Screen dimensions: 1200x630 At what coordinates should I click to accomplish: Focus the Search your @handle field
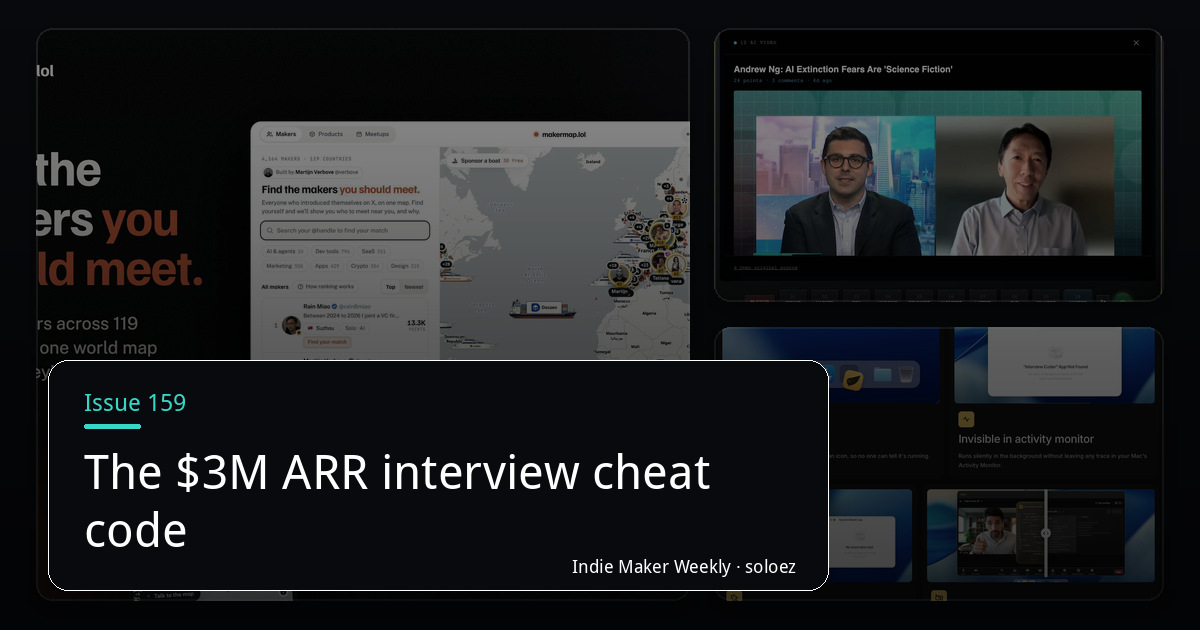click(x=345, y=230)
